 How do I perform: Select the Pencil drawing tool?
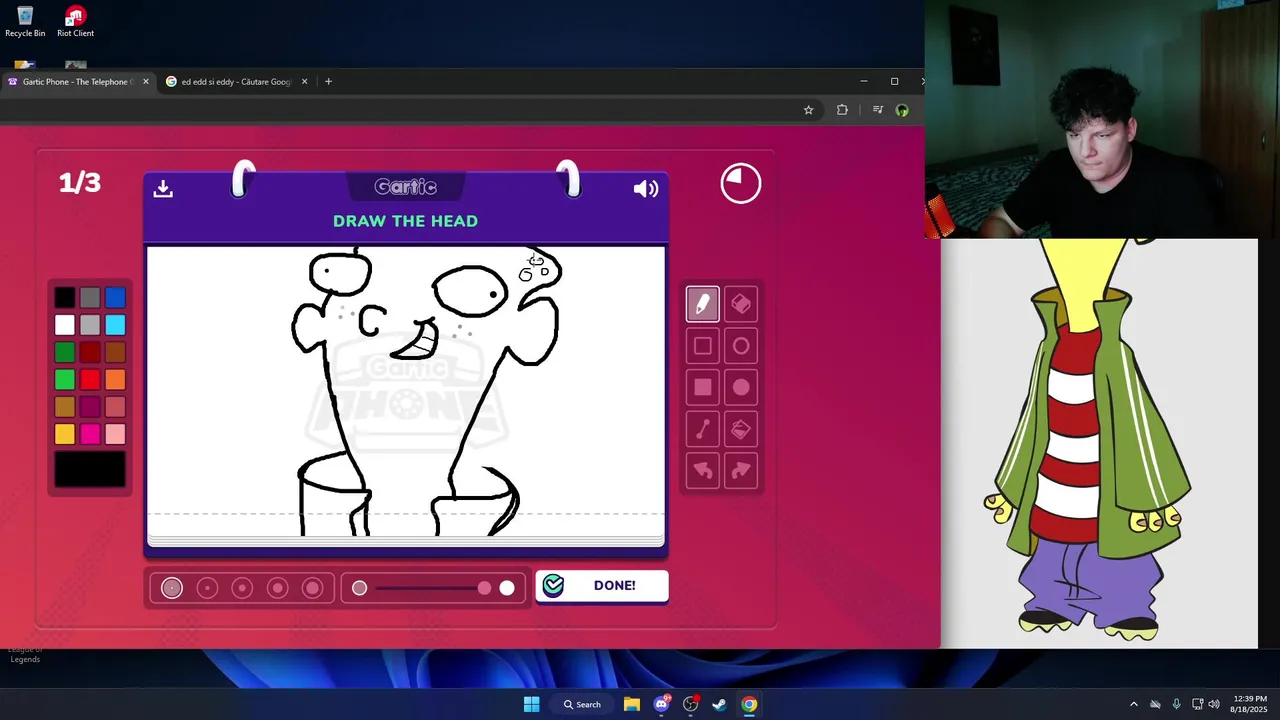coord(703,304)
